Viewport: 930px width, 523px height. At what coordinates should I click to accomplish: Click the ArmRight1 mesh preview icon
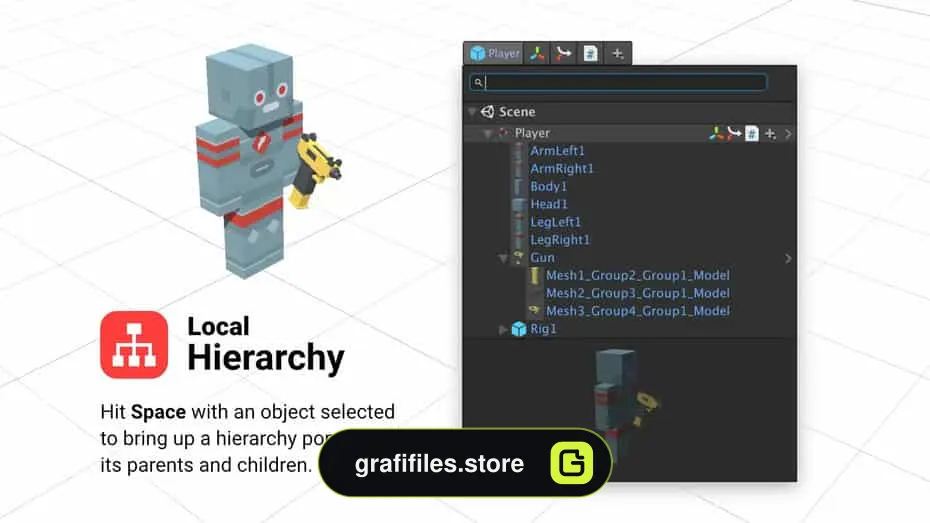519,168
